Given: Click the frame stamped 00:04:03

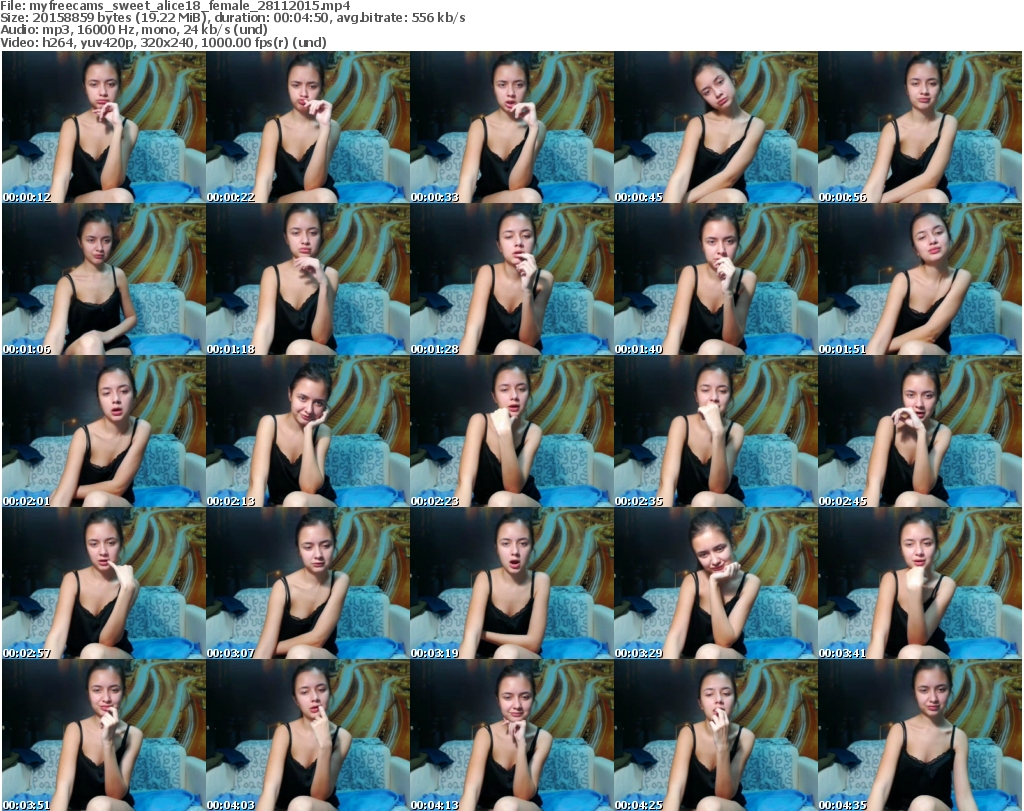Looking at the screenshot, I should tap(308, 735).
